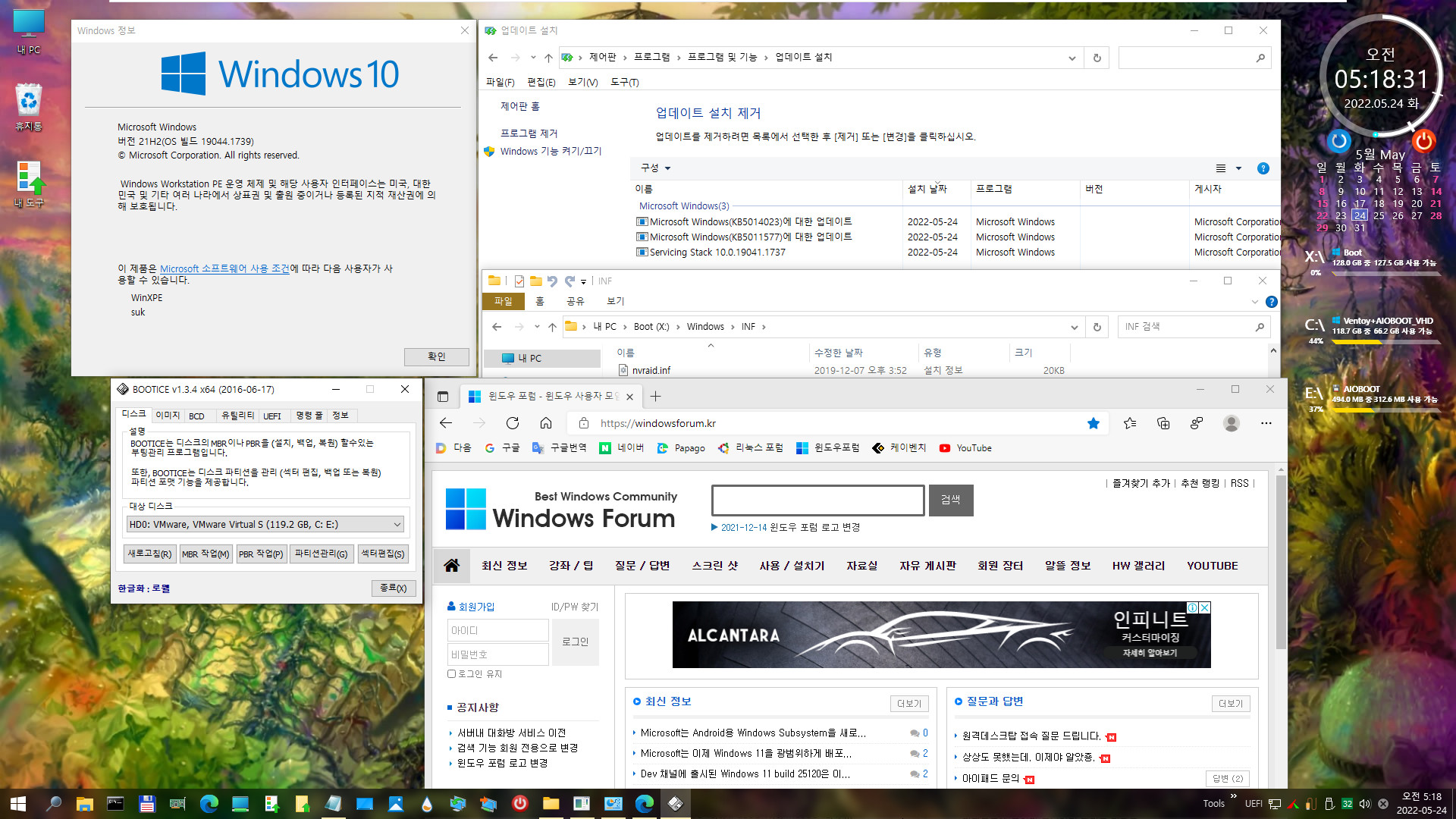Click the Edge home icon

(x=546, y=423)
